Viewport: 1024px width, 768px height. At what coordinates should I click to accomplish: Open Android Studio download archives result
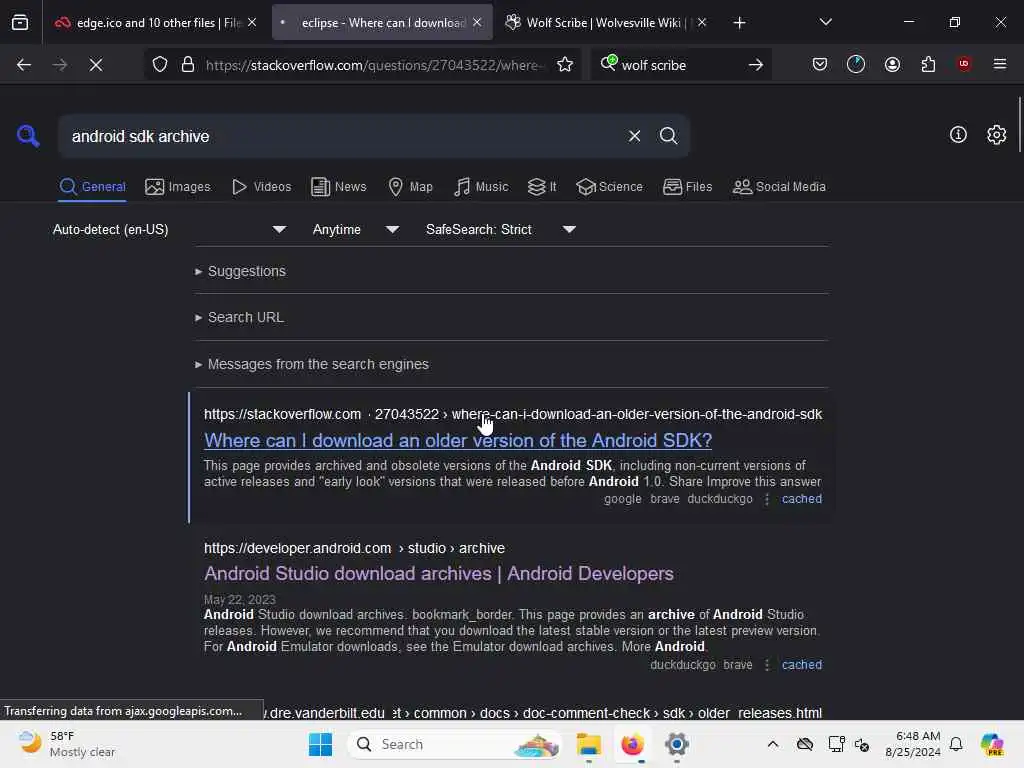pos(439,573)
